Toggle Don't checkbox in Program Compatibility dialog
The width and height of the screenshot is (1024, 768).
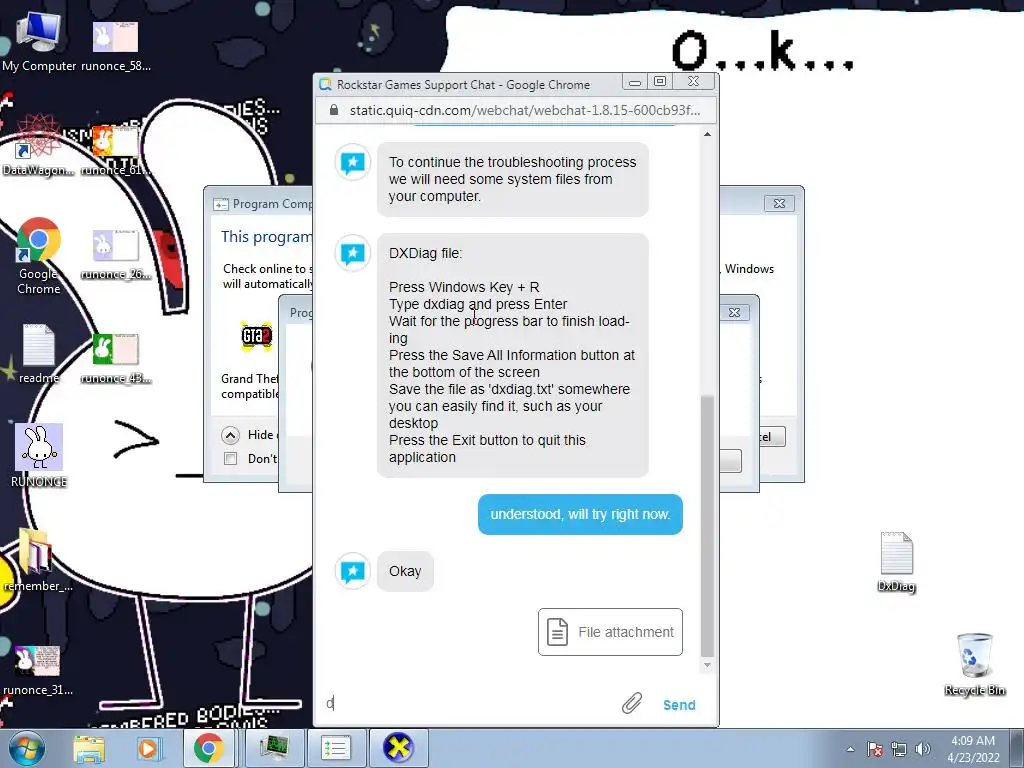(x=231, y=458)
